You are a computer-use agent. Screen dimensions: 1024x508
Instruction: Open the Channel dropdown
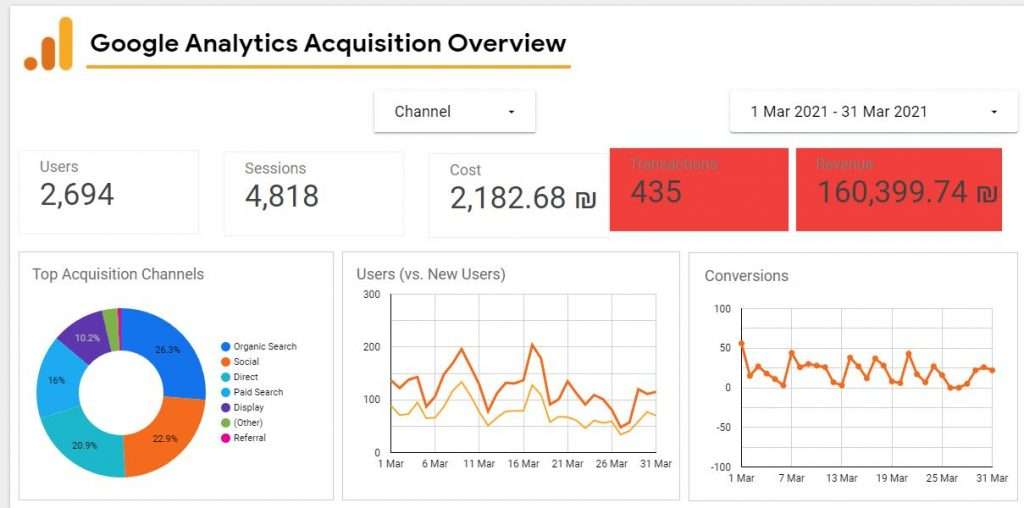point(455,112)
